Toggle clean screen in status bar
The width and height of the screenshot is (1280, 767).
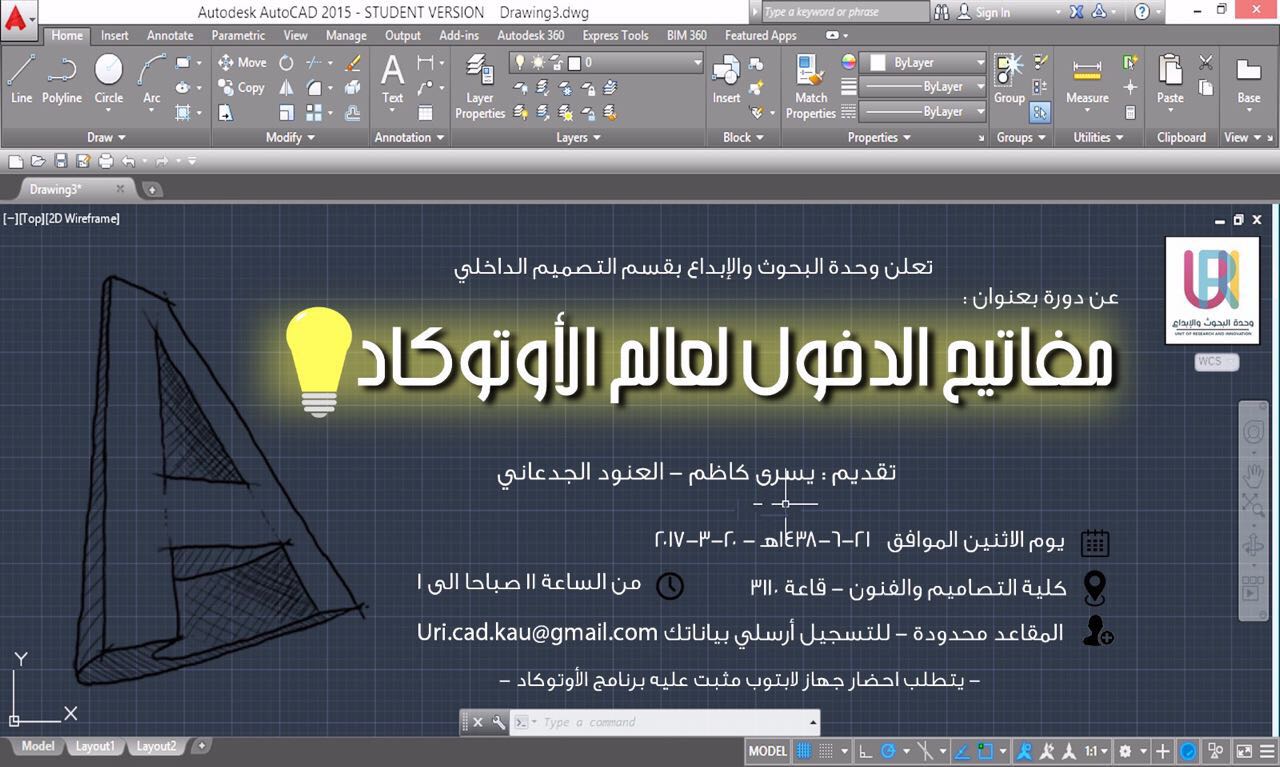coord(1242,750)
